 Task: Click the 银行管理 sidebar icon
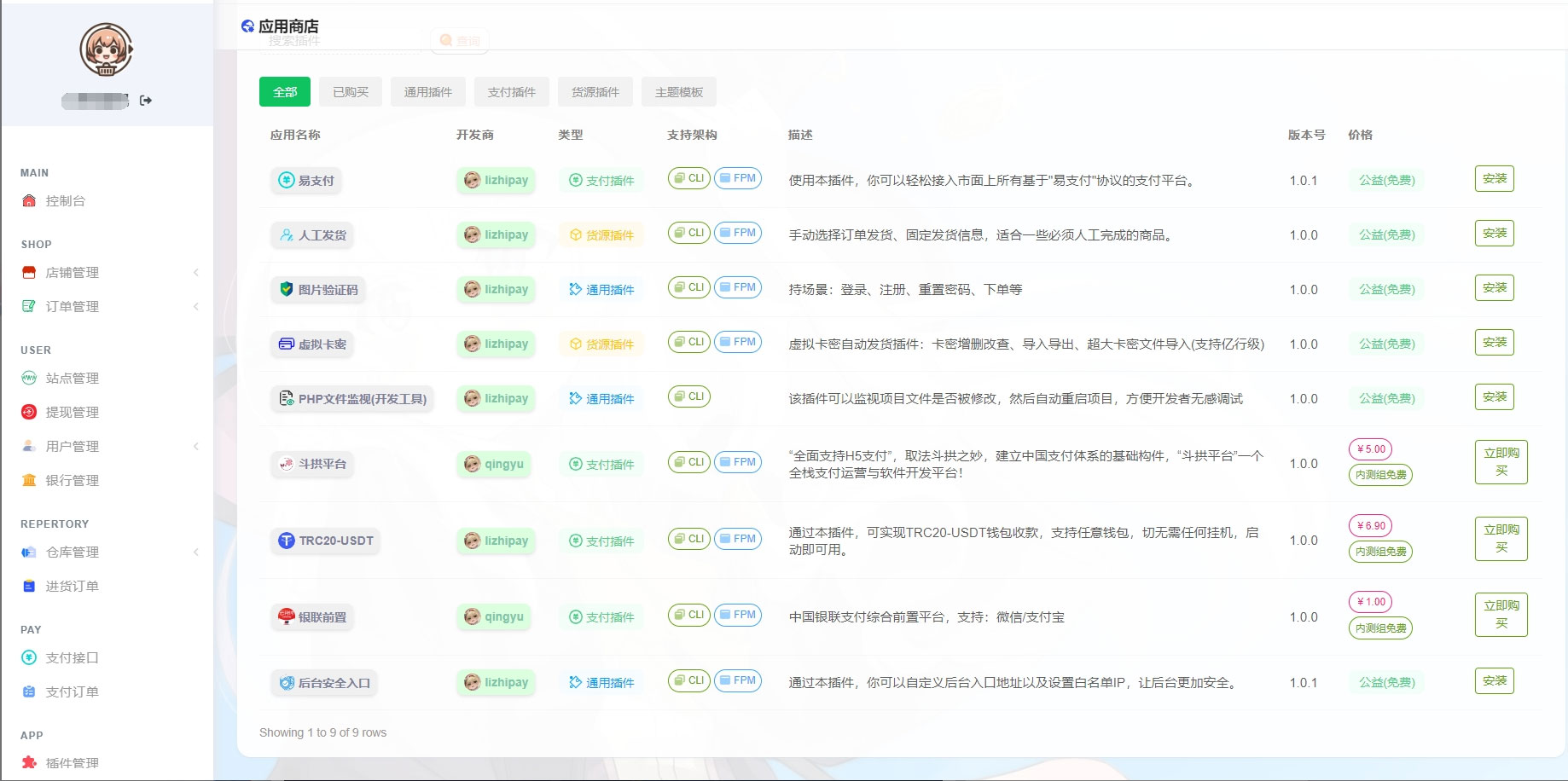28,480
